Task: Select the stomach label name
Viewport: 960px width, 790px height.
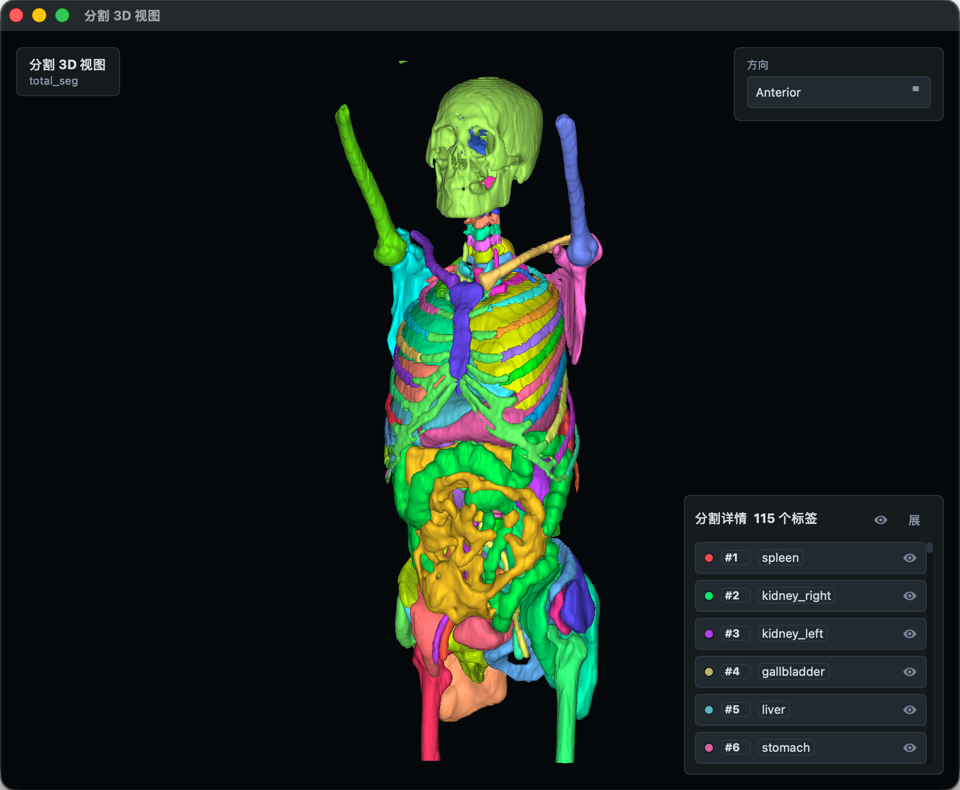Action: pyautogui.click(x=786, y=748)
